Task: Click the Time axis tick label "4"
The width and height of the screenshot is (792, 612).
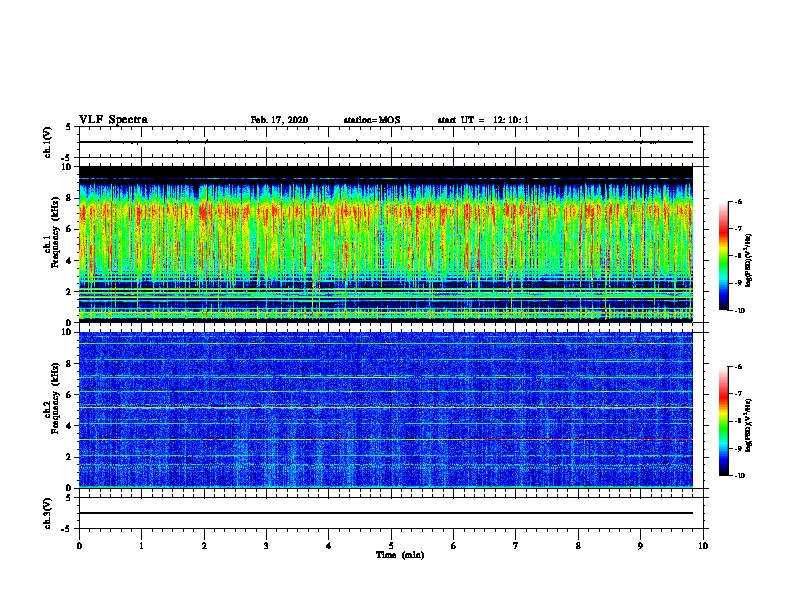Action: (329, 546)
